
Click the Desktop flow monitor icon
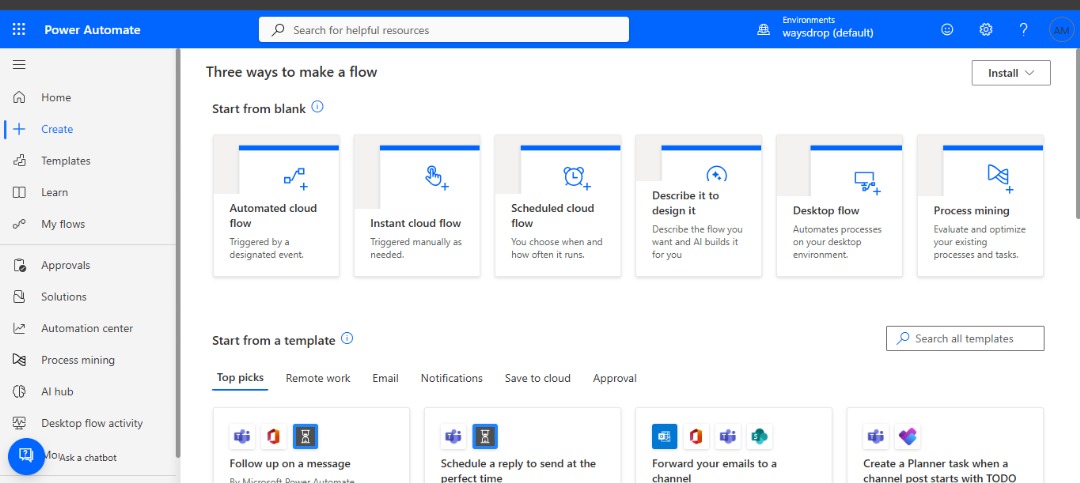867,183
